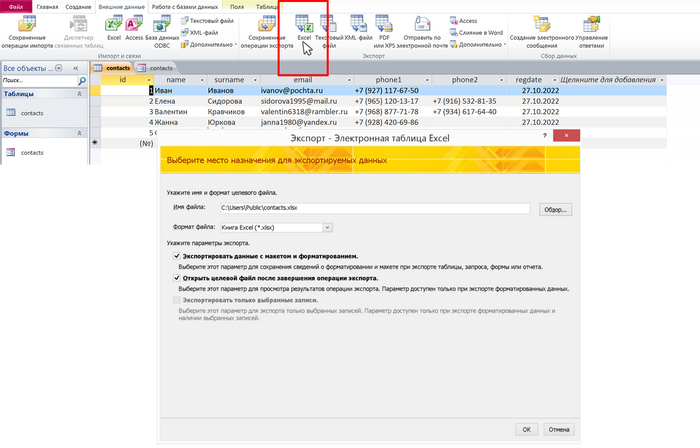
Task: Send table by e-mail
Action: click(x=422, y=31)
